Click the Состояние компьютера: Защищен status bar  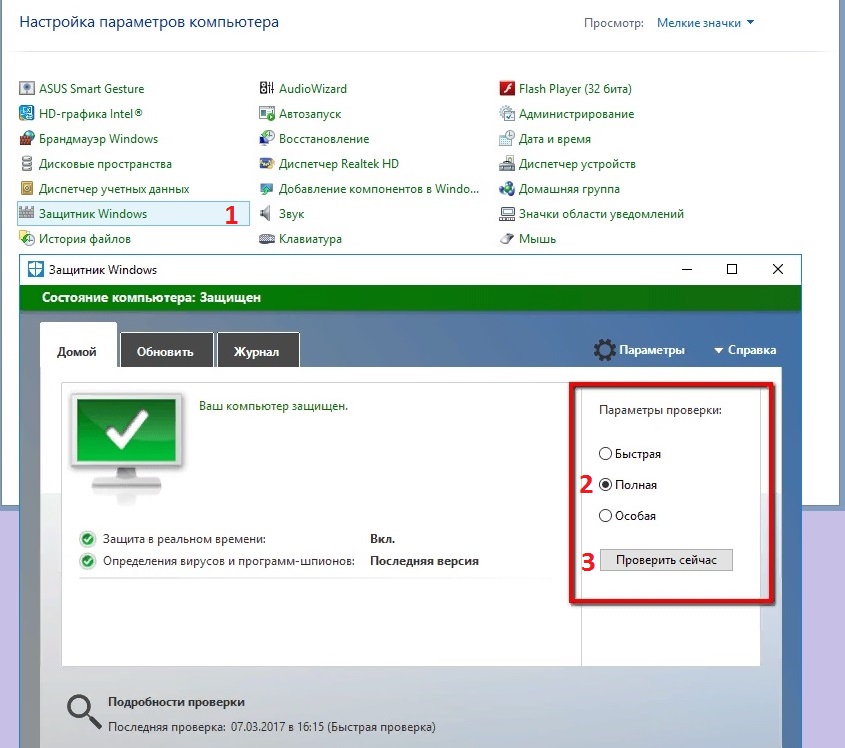[x=410, y=297]
